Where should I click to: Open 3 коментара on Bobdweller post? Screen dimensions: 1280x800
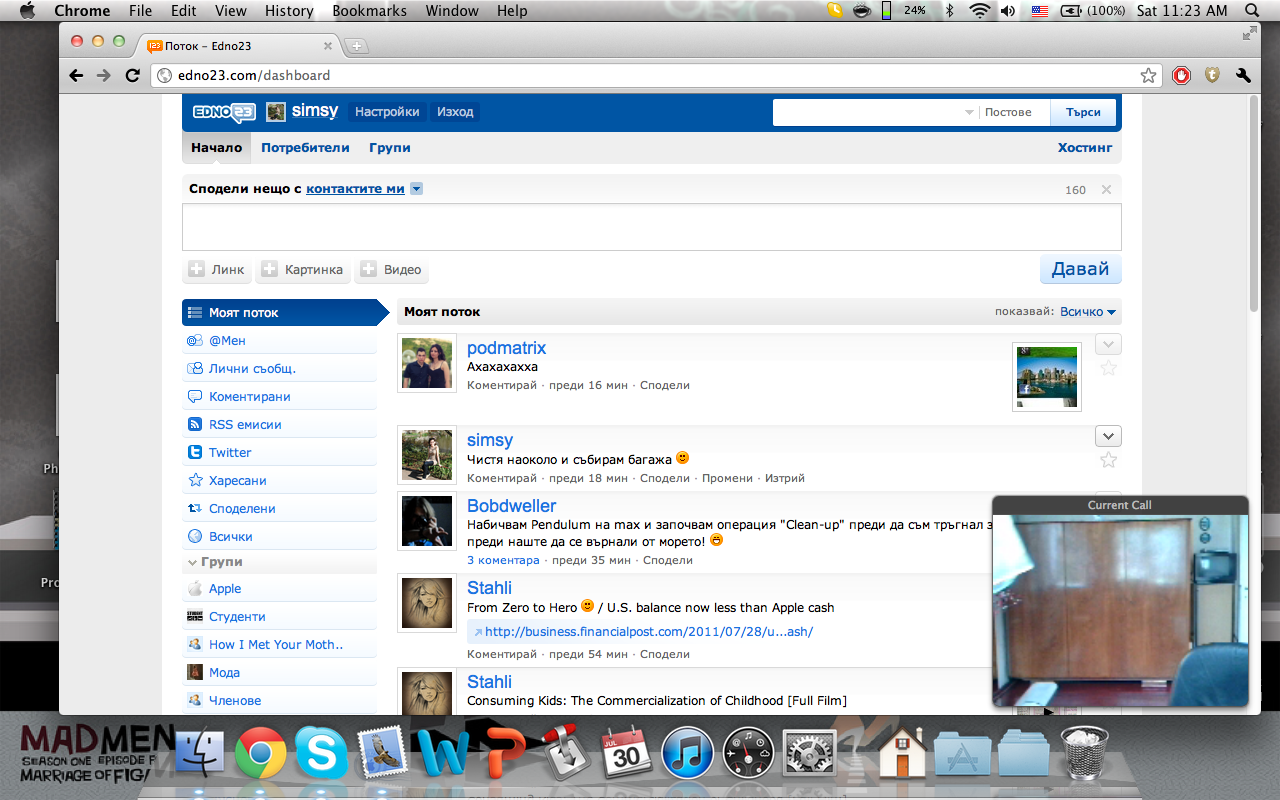pos(503,560)
